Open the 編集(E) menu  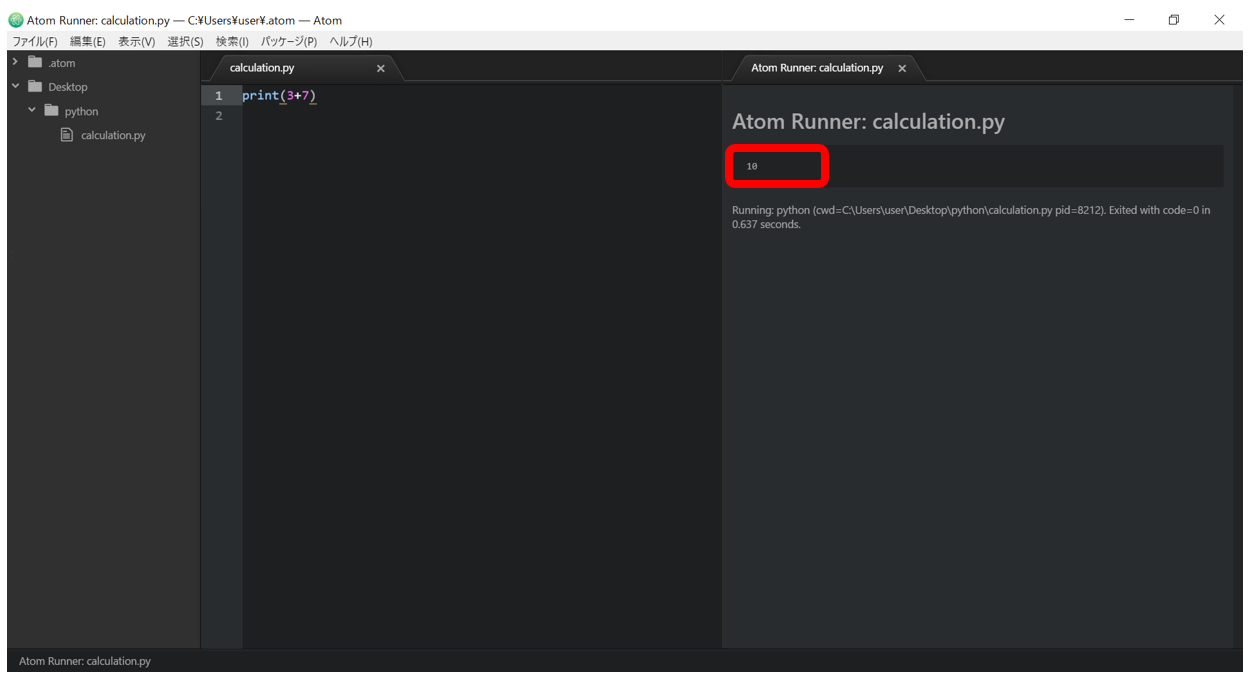coord(87,42)
